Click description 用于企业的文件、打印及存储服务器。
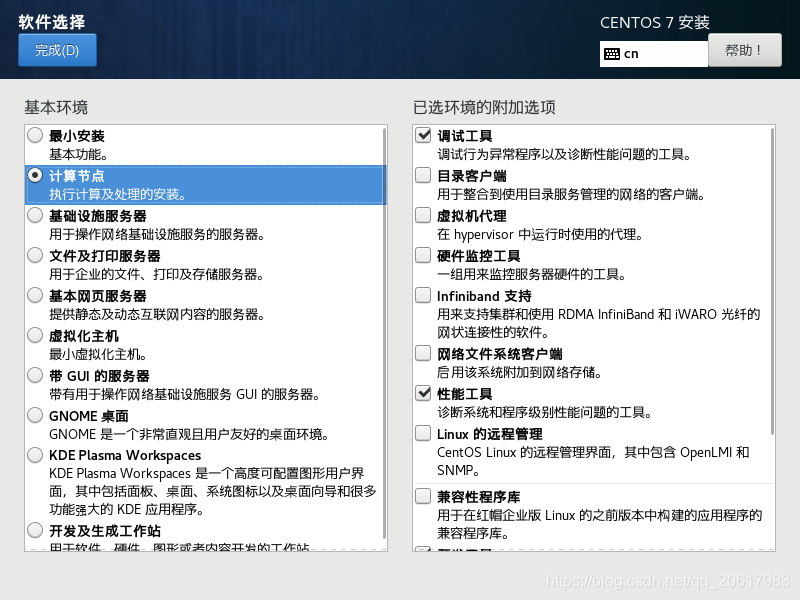 tap(157, 274)
